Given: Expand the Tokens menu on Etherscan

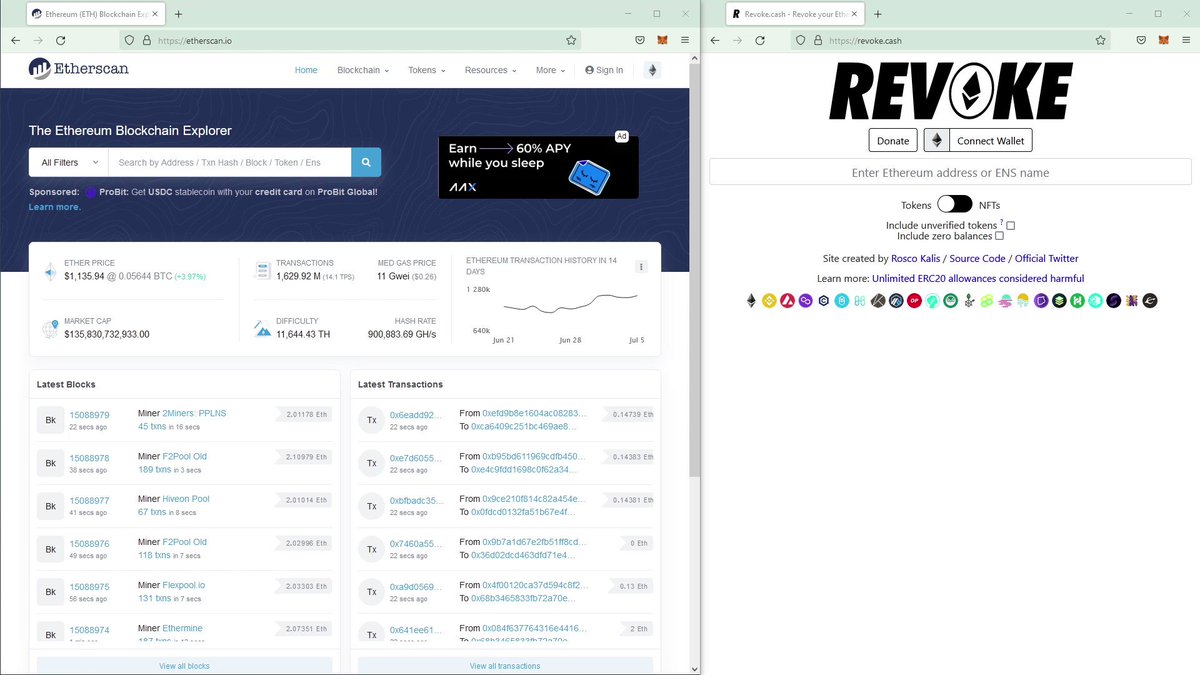Looking at the screenshot, I should 427,70.
